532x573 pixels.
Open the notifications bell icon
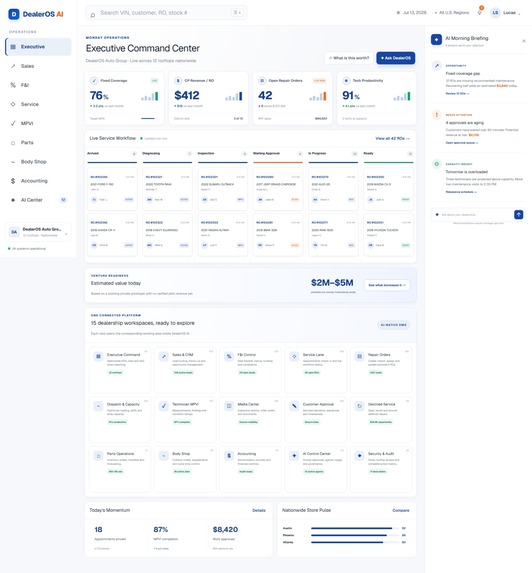pyautogui.click(x=479, y=12)
